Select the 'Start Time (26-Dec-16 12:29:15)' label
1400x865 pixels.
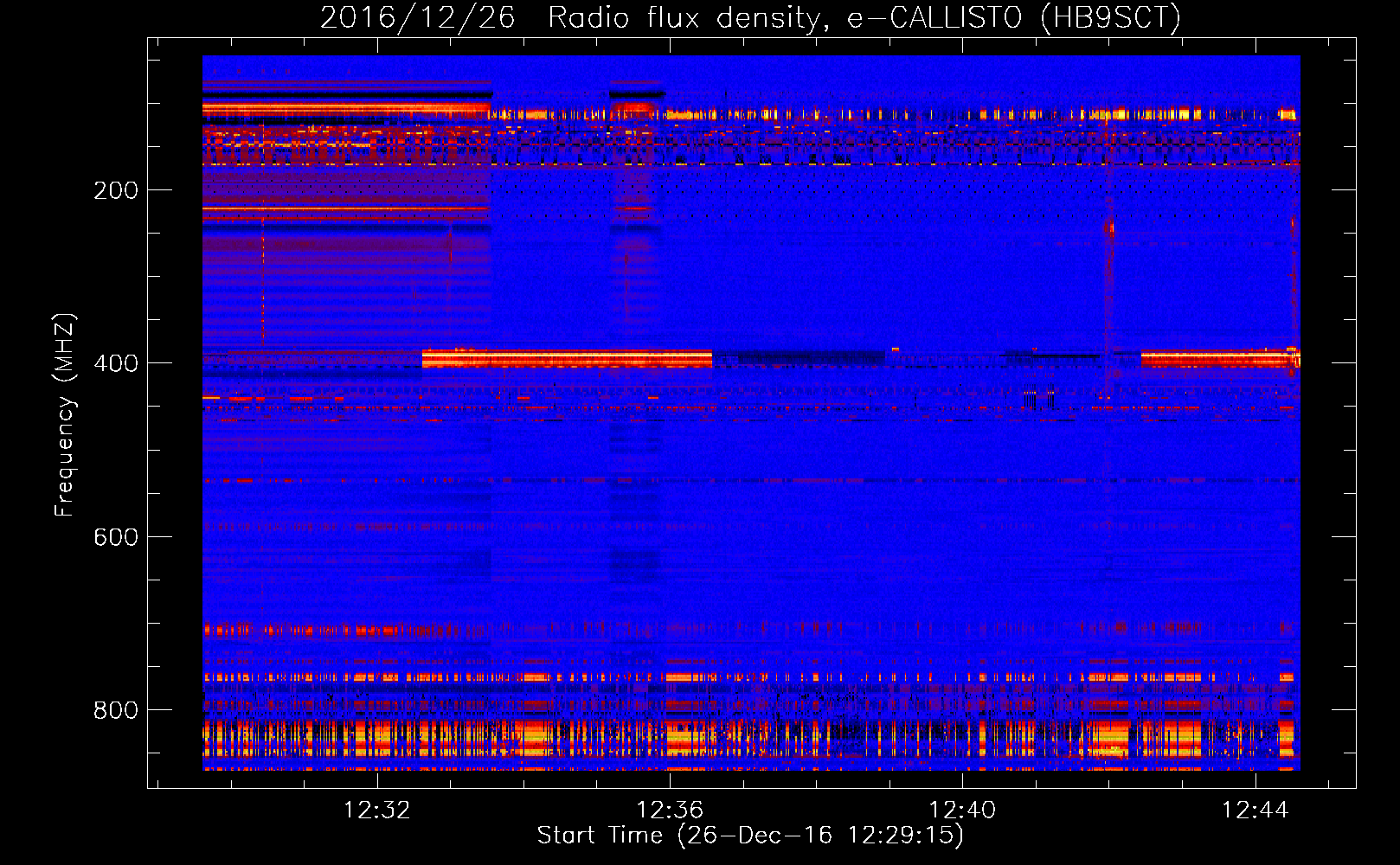coord(750,836)
